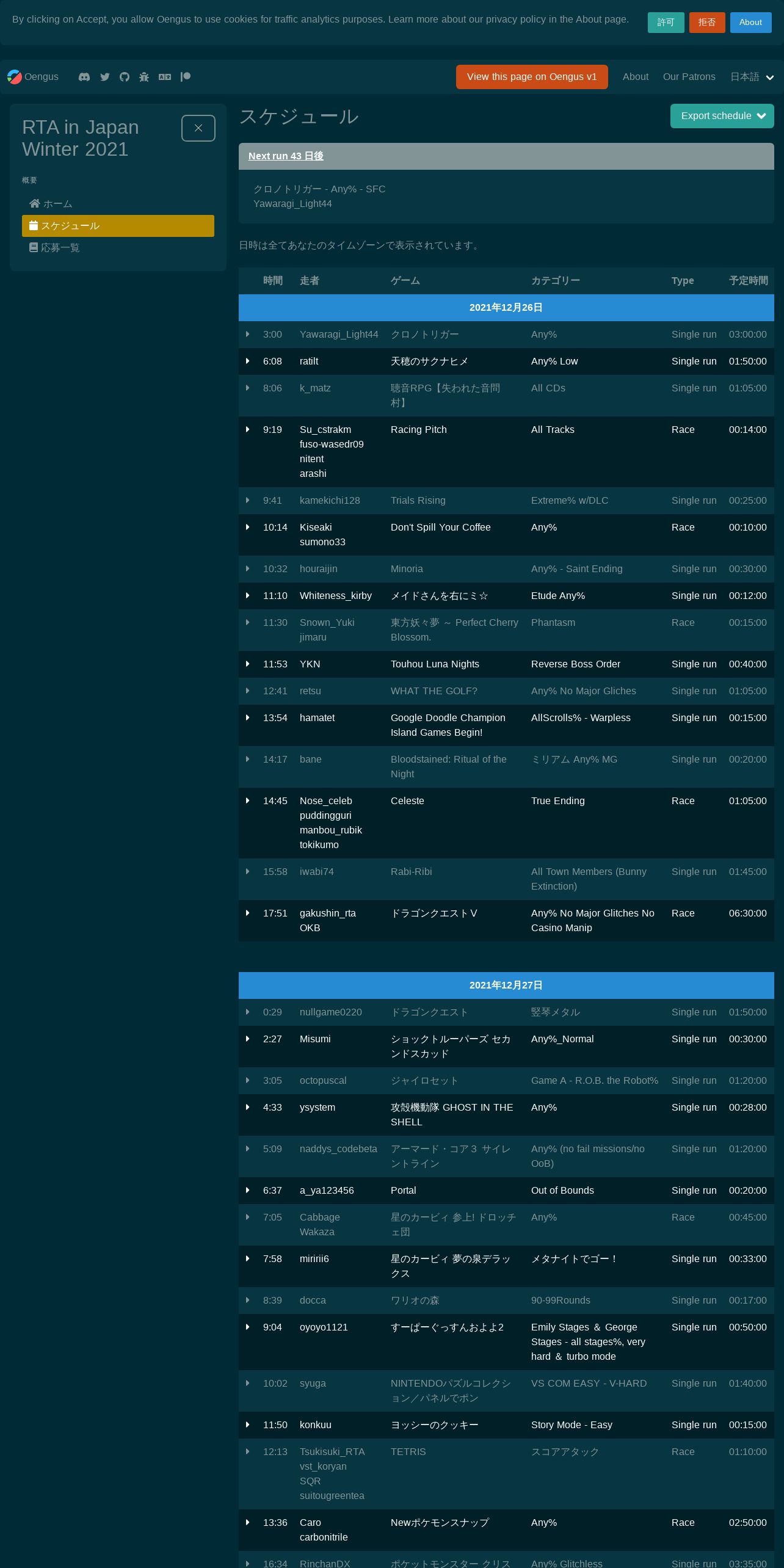Expand the クロノトリガー 3:00 run row
Viewport: 784px width, 1568px height.
[x=247, y=335]
